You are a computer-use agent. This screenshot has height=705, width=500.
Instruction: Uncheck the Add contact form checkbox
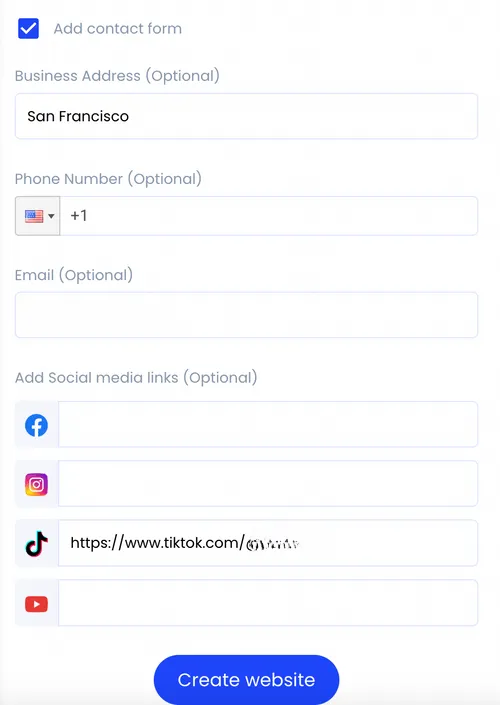(28, 28)
